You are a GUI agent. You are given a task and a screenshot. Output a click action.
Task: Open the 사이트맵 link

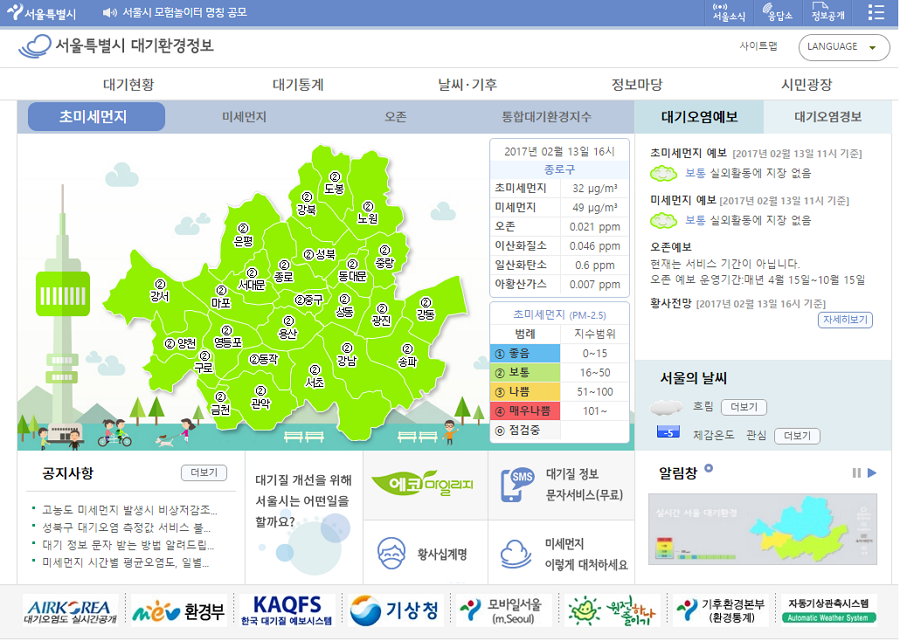click(758, 46)
